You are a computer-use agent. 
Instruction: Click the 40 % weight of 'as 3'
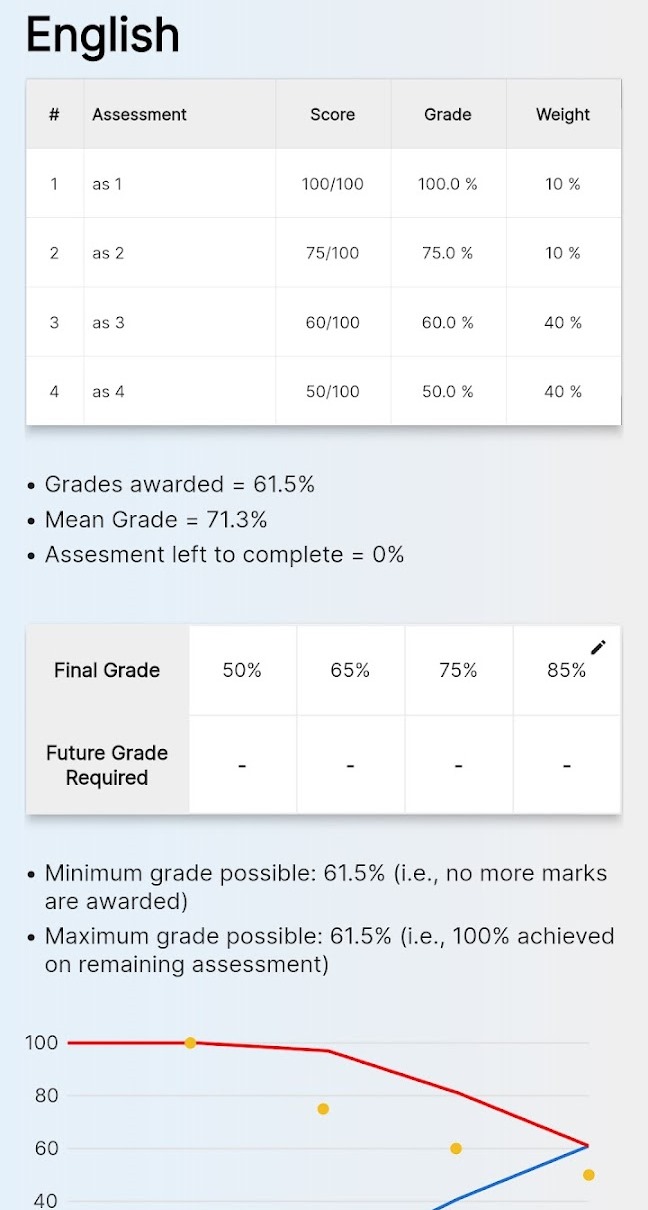click(x=563, y=322)
